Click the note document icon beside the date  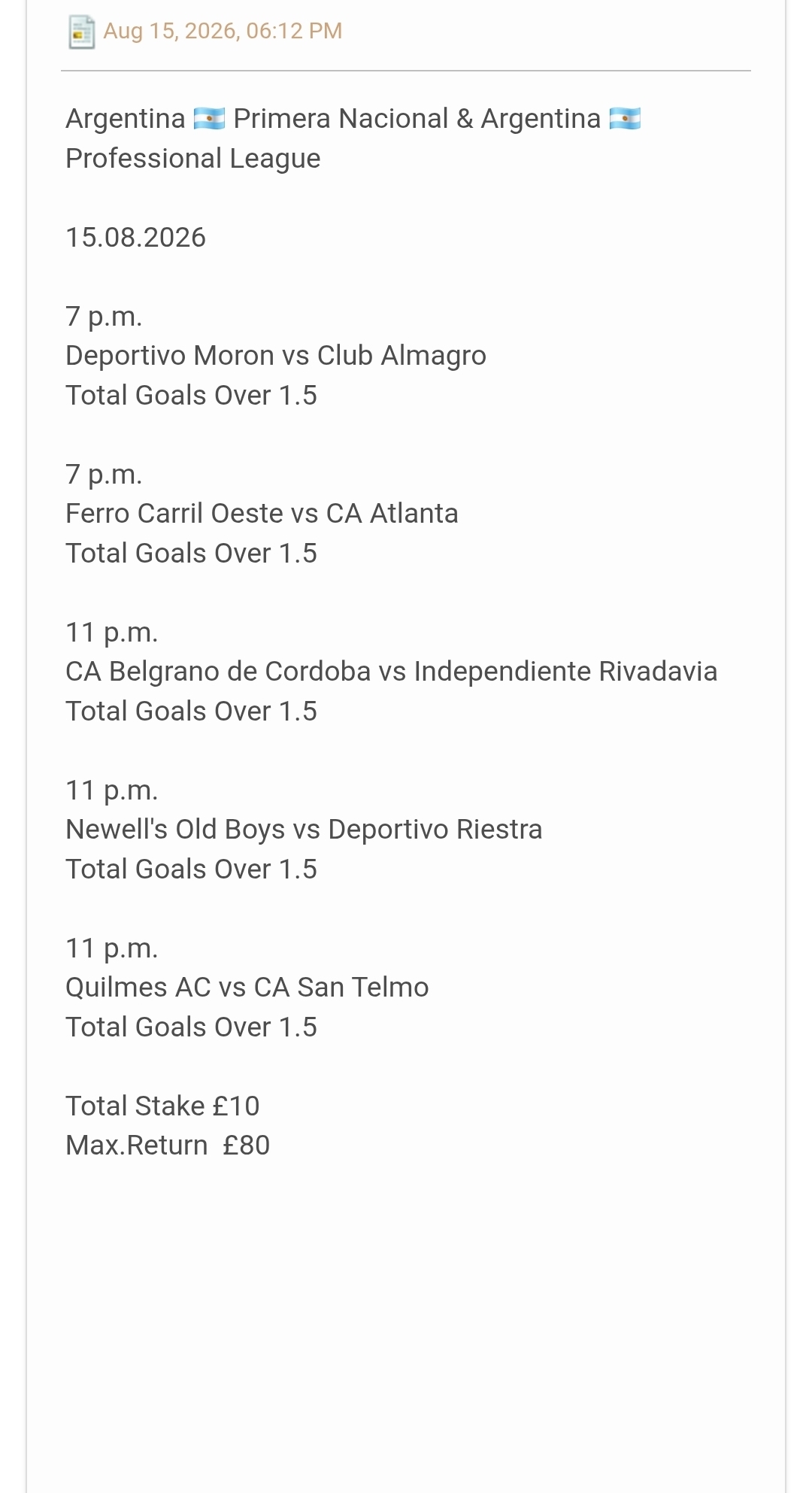click(81, 32)
